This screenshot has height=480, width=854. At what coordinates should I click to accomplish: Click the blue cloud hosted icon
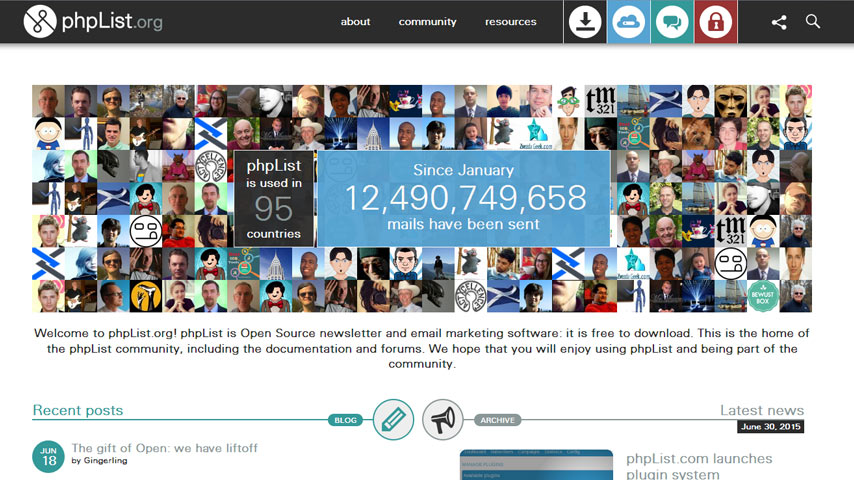point(629,22)
